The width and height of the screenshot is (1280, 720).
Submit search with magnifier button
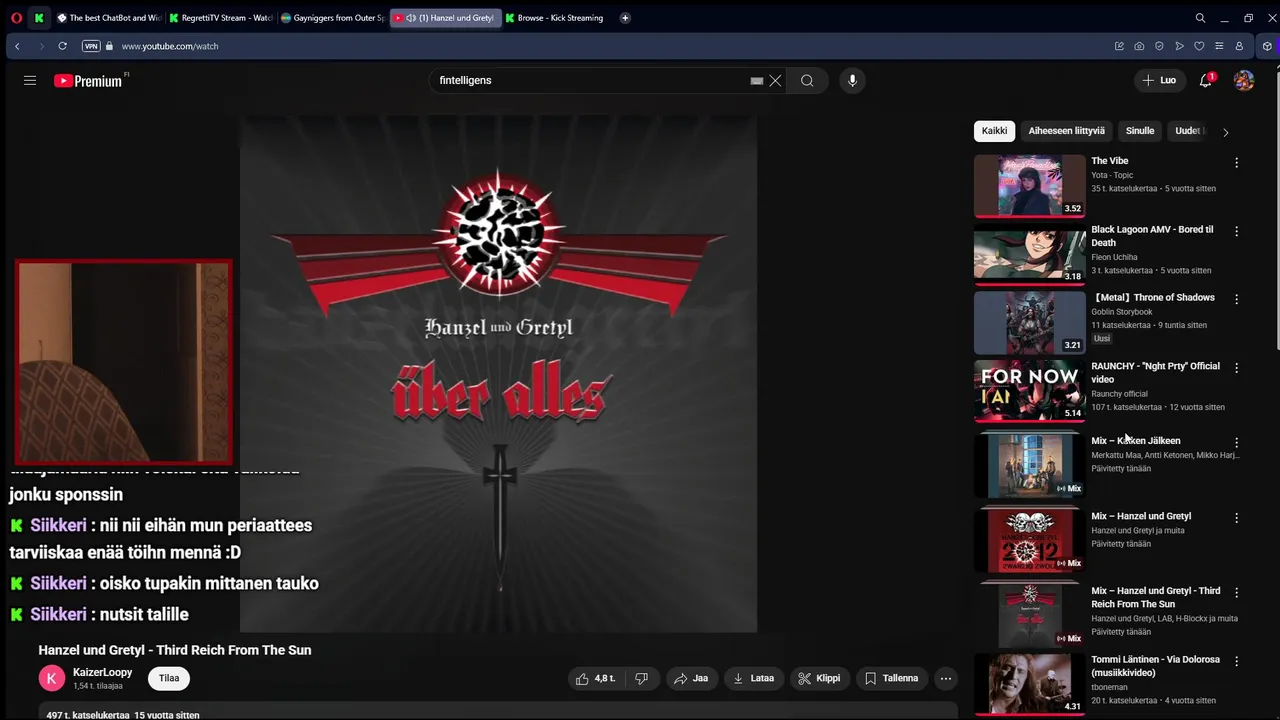click(x=807, y=80)
